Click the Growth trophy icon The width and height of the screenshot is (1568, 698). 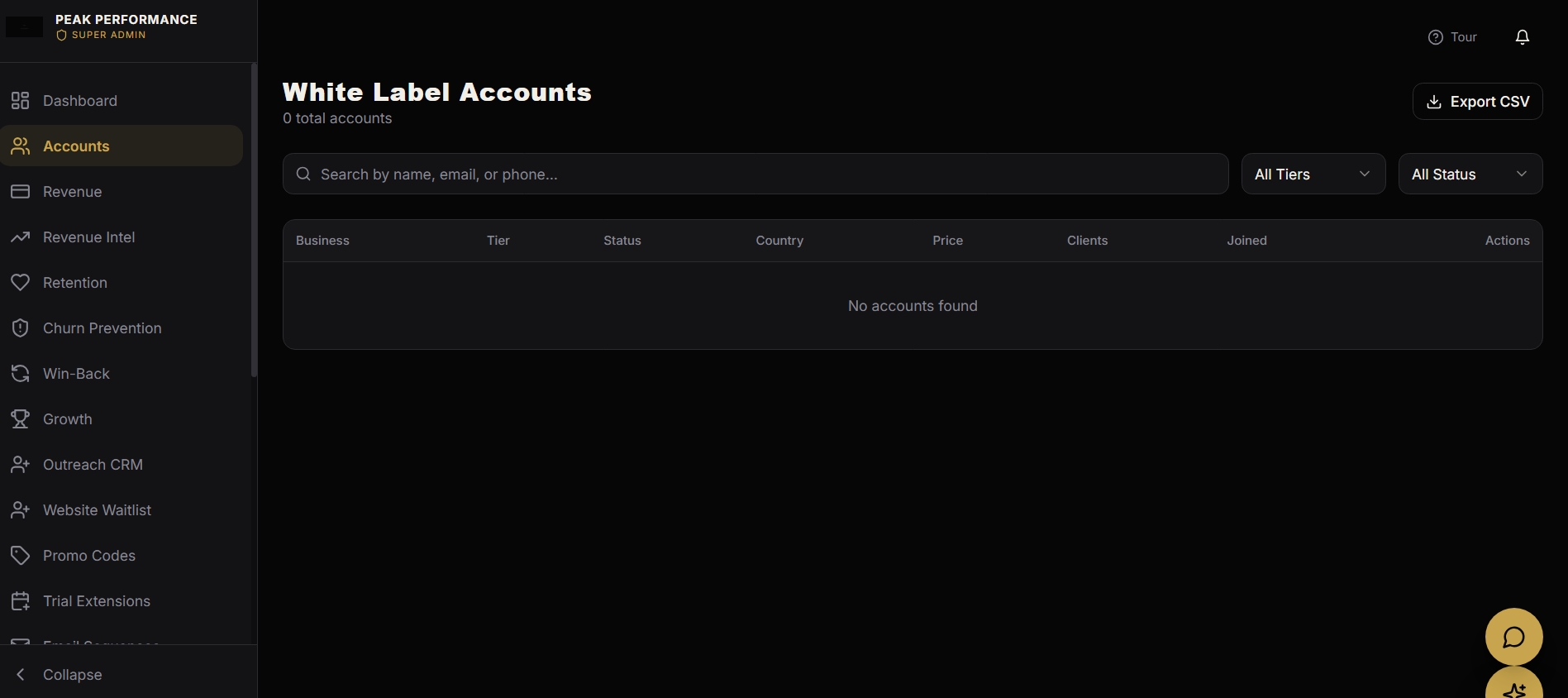coord(21,419)
